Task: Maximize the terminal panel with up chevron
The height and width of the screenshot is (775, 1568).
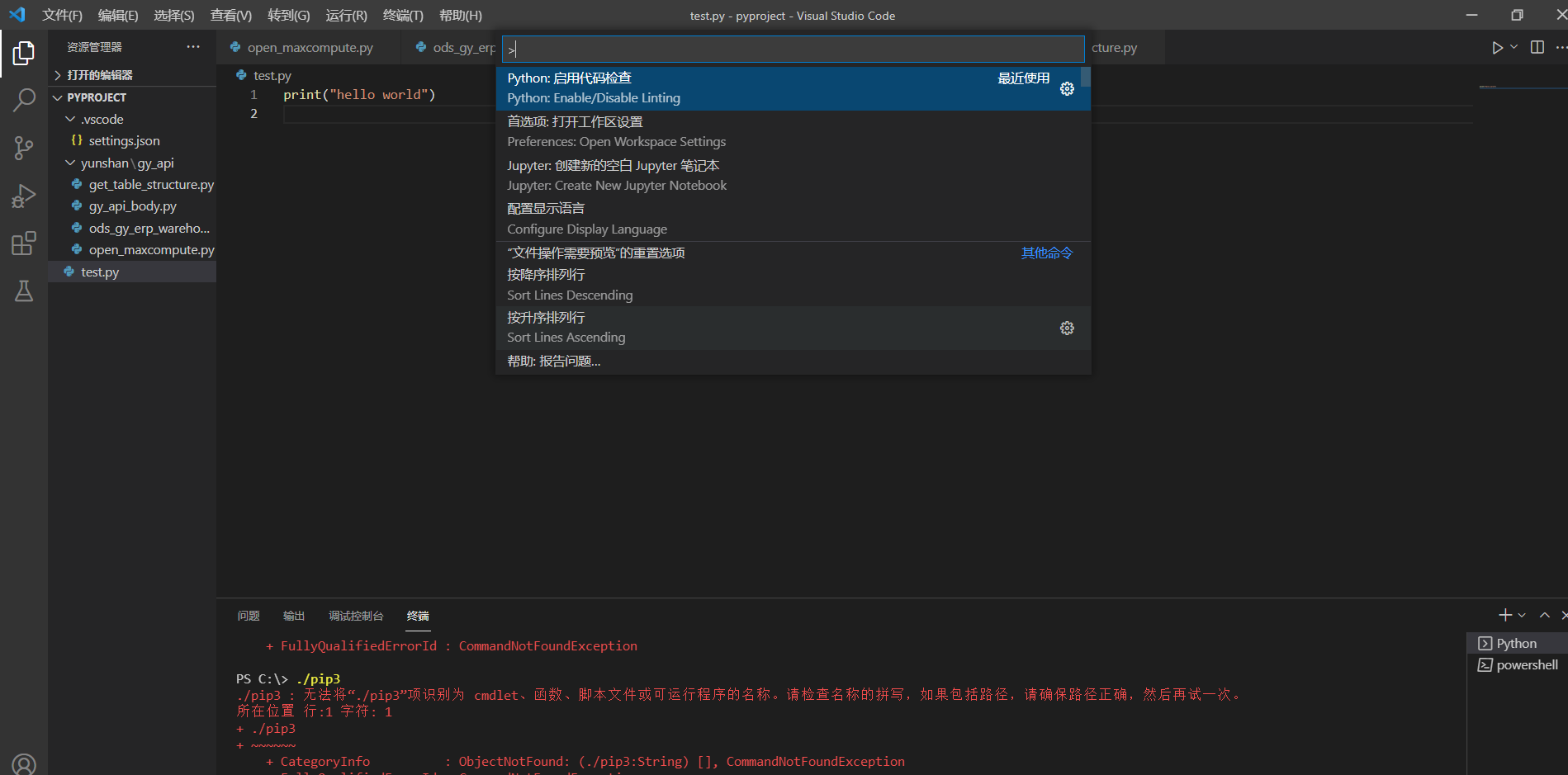Action: pos(1545,616)
